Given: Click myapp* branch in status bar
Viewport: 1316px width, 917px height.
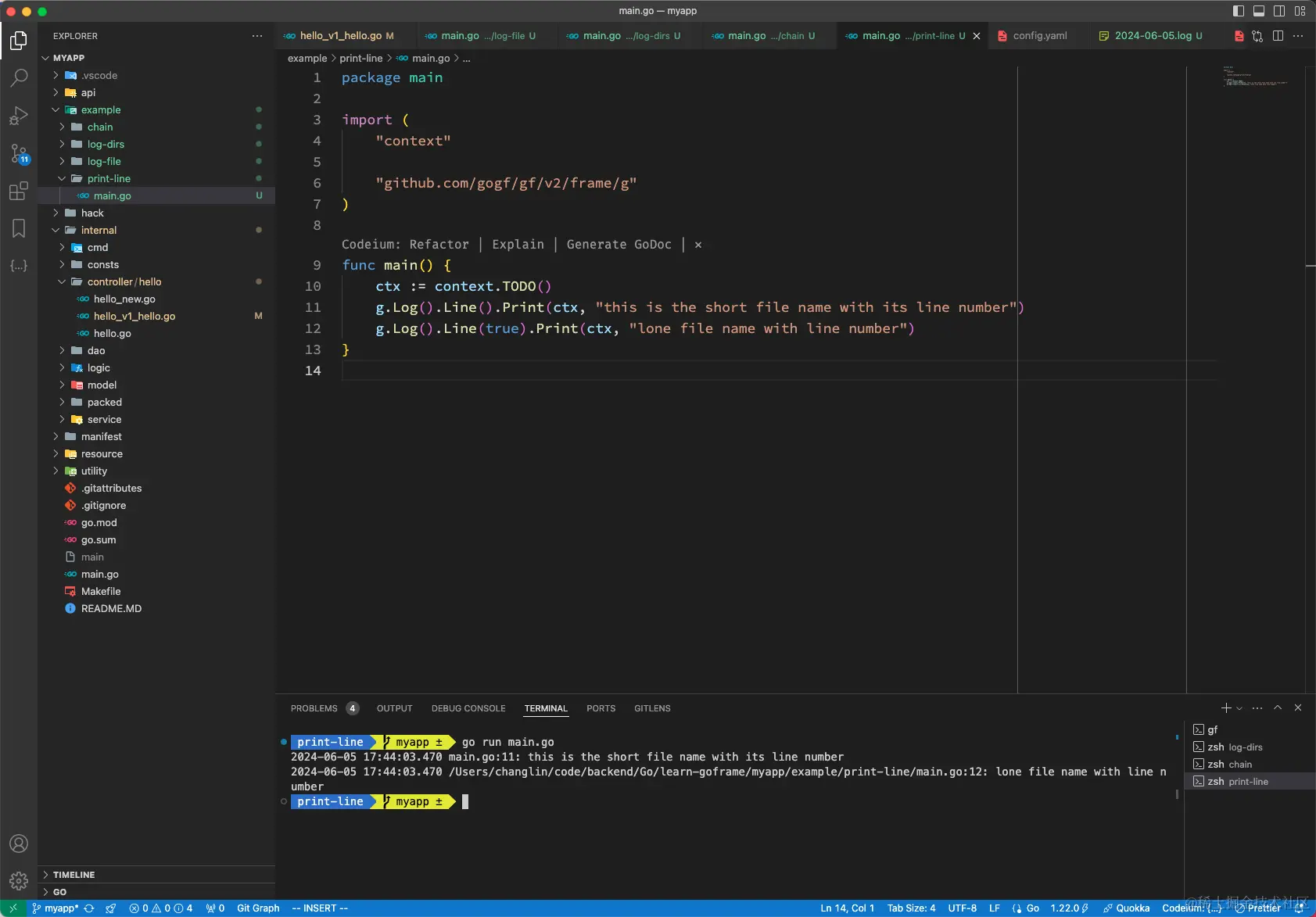Looking at the screenshot, I should click(x=56, y=908).
